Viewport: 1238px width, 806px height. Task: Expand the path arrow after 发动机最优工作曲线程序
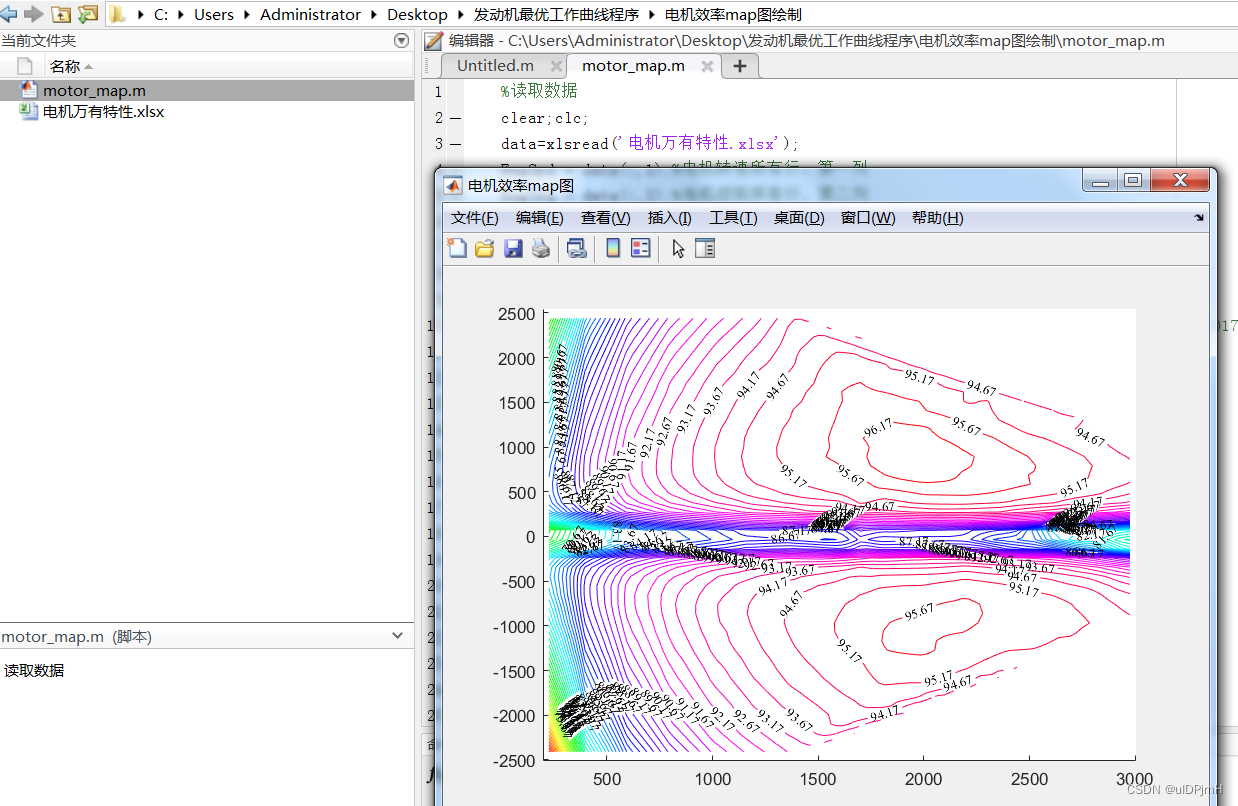(652, 15)
